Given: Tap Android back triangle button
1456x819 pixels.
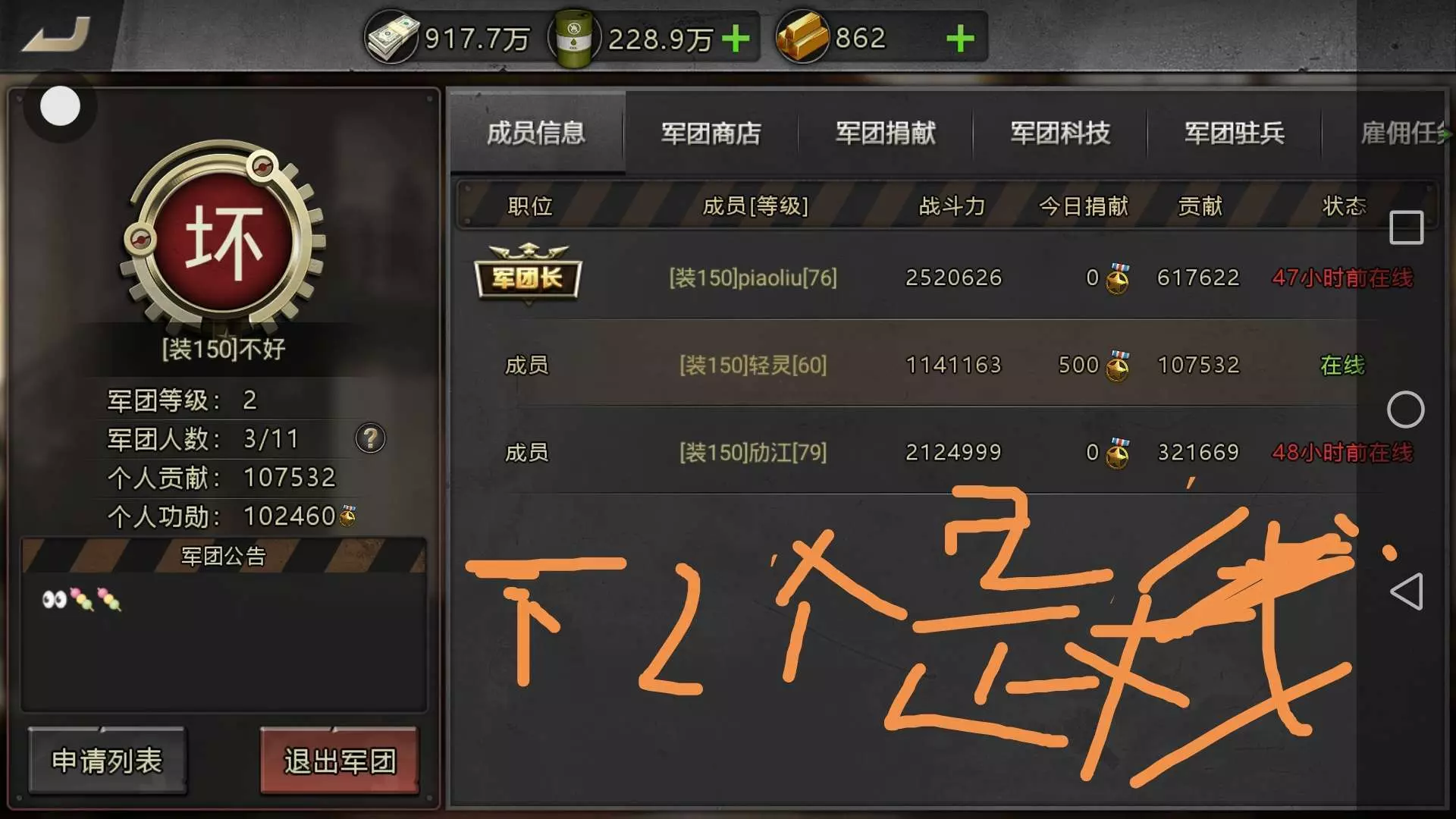Looking at the screenshot, I should (1406, 591).
